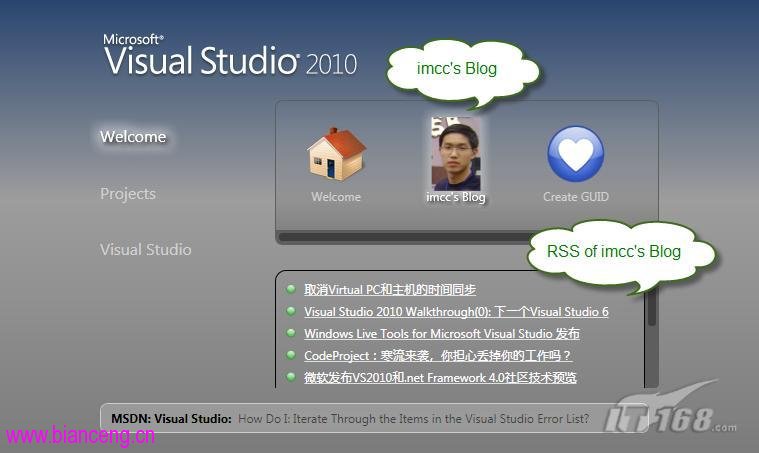Open the CodeProject 寒流来袭 article link
The image size is (759, 453).
(438, 356)
